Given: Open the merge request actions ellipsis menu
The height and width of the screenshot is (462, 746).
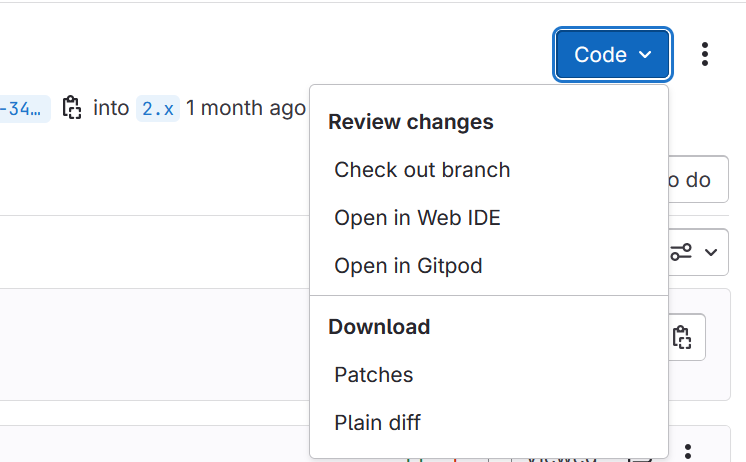Looking at the screenshot, I should coord(705,55).
